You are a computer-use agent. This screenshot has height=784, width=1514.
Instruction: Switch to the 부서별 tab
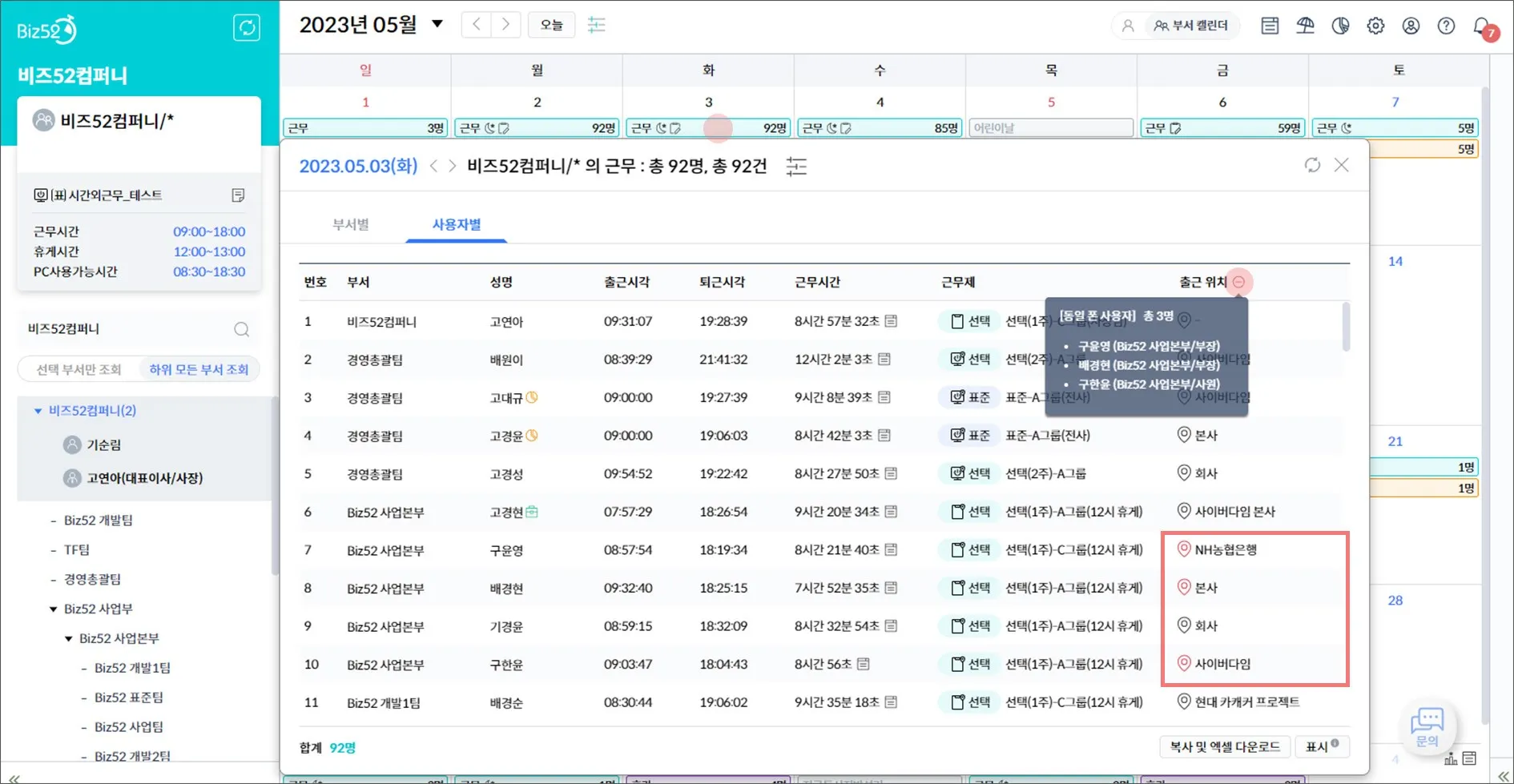(x=351, y=224)
